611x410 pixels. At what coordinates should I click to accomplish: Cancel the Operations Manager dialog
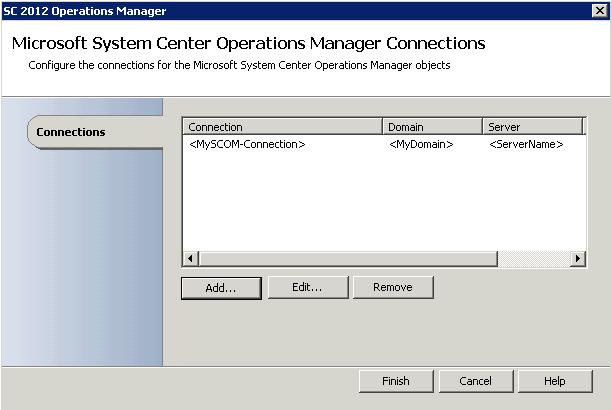click(x=476, y=381)
